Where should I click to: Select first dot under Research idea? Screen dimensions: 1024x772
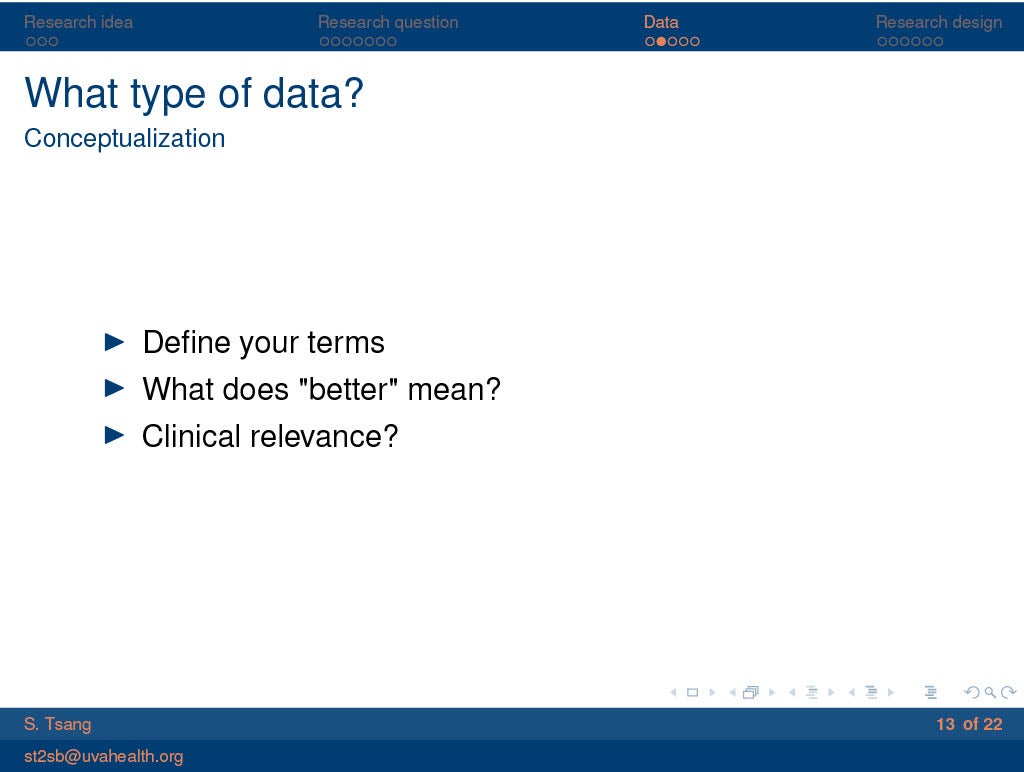(30, 42)
